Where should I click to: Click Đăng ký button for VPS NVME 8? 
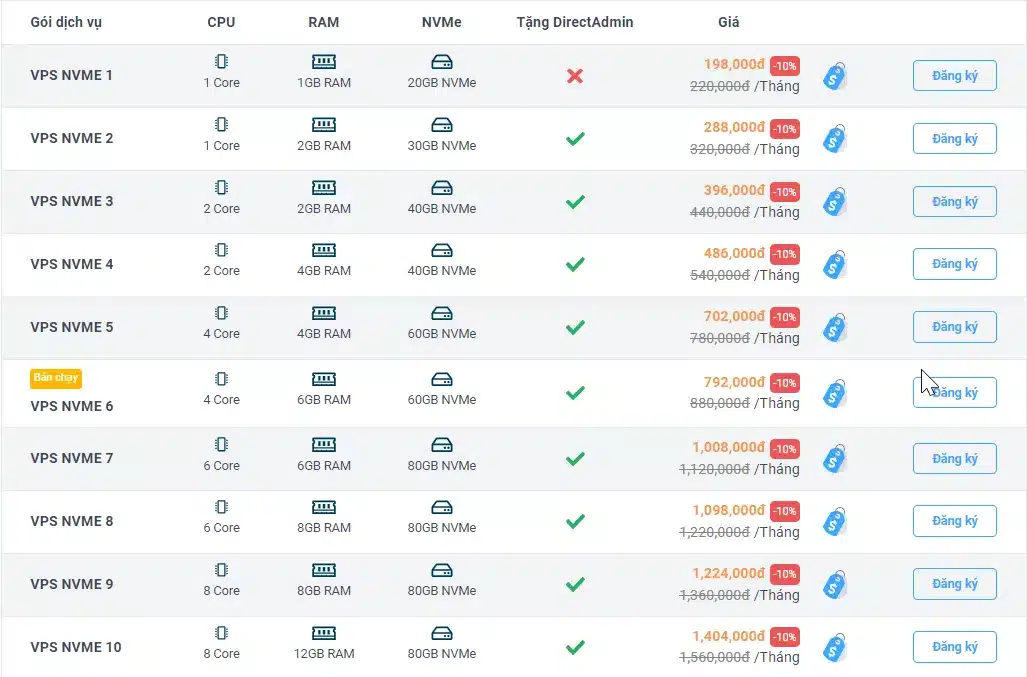(x=954, y=521)
